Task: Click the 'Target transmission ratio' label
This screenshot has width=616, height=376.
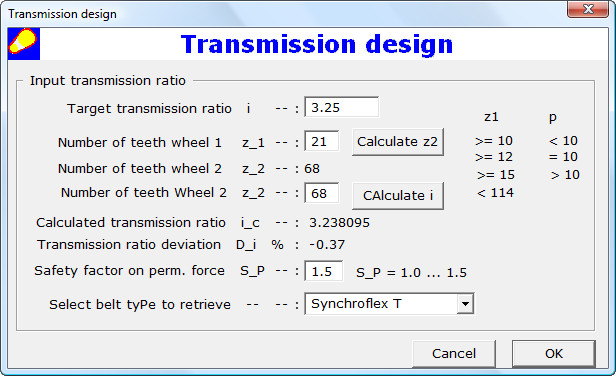Action: (149, 108)
